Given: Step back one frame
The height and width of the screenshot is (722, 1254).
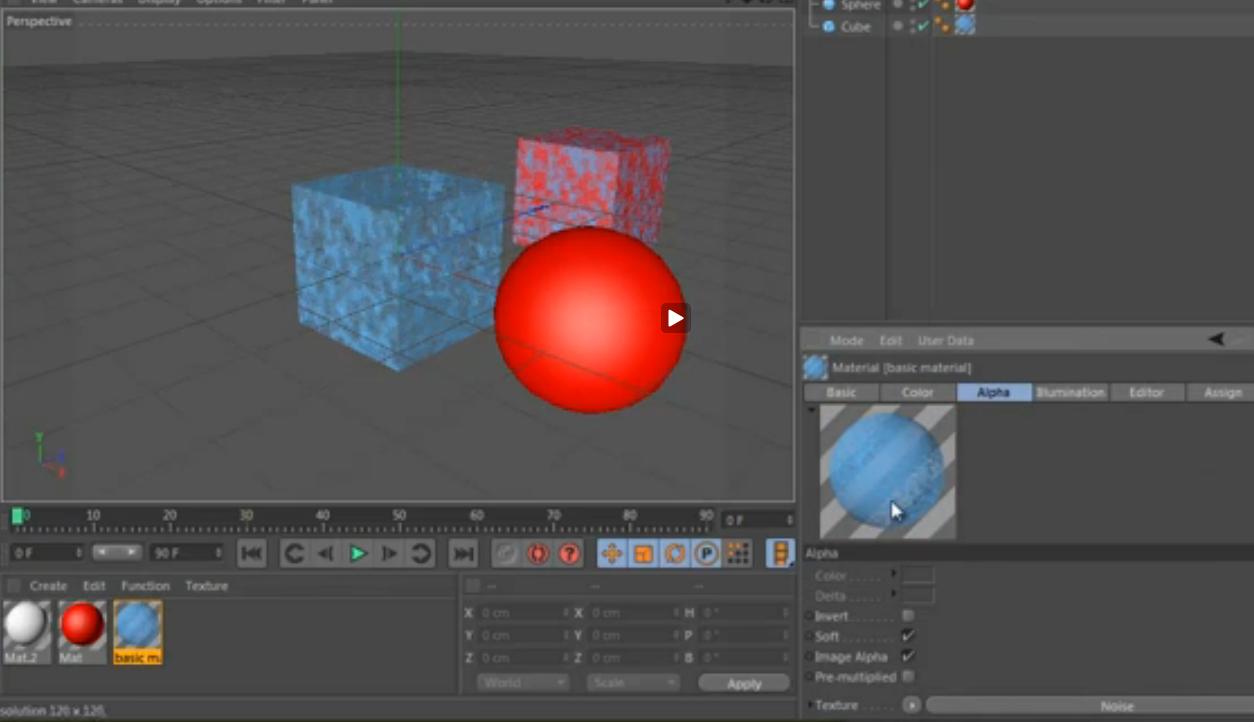Looking at the screenshot, I should point(326,553).
